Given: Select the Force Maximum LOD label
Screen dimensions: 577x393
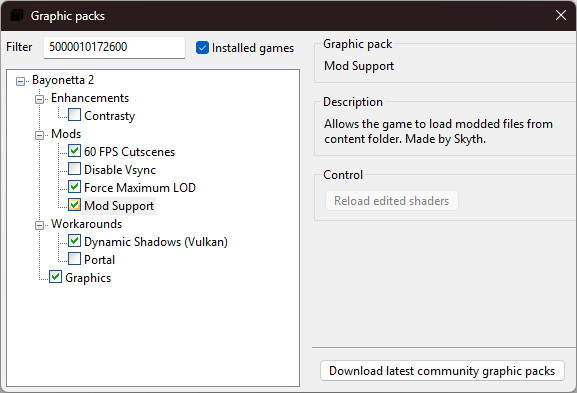Looking at the screenshot, I should [x=140, y=188].
